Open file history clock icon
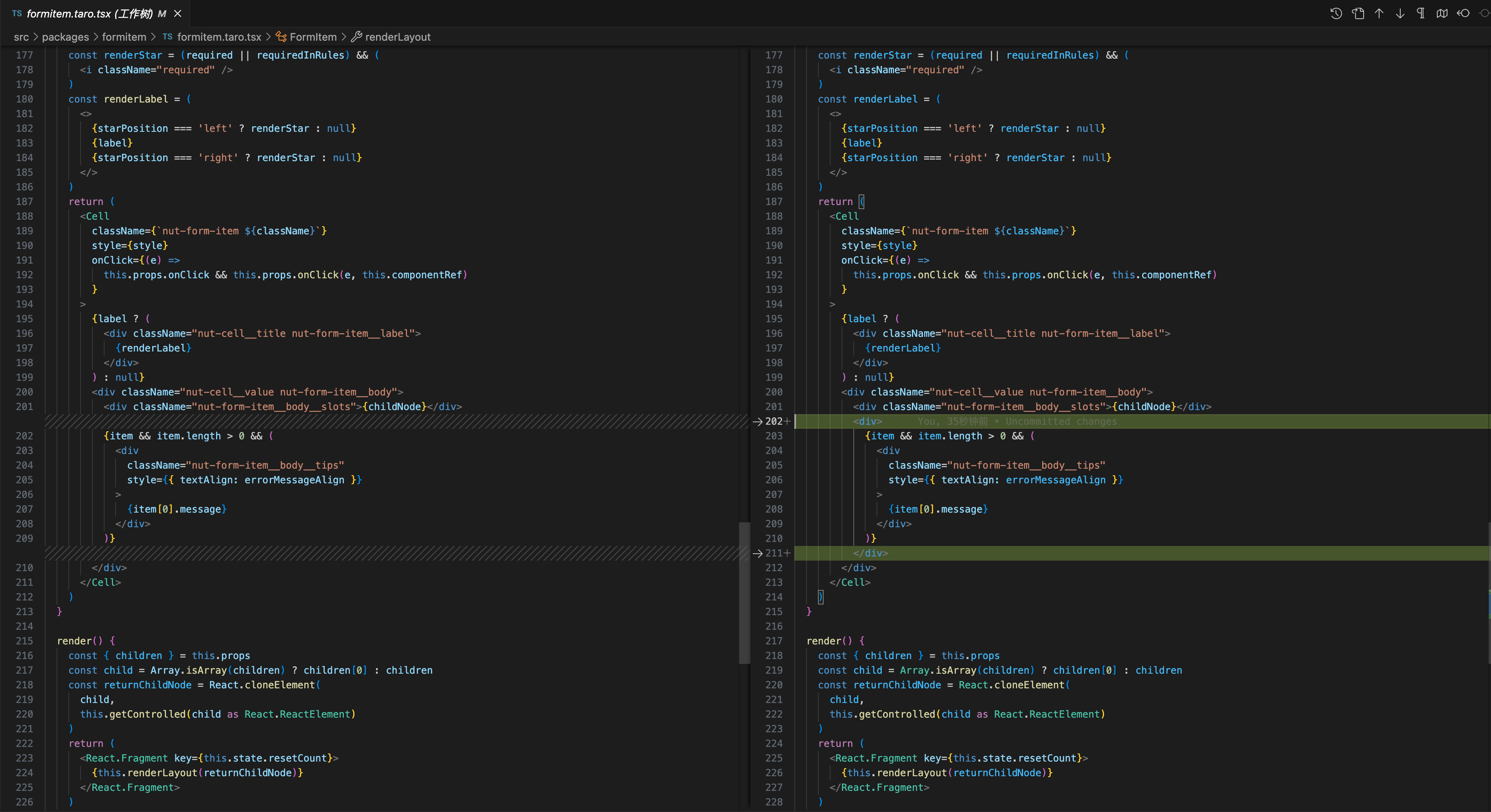 tap(1336, 13)
